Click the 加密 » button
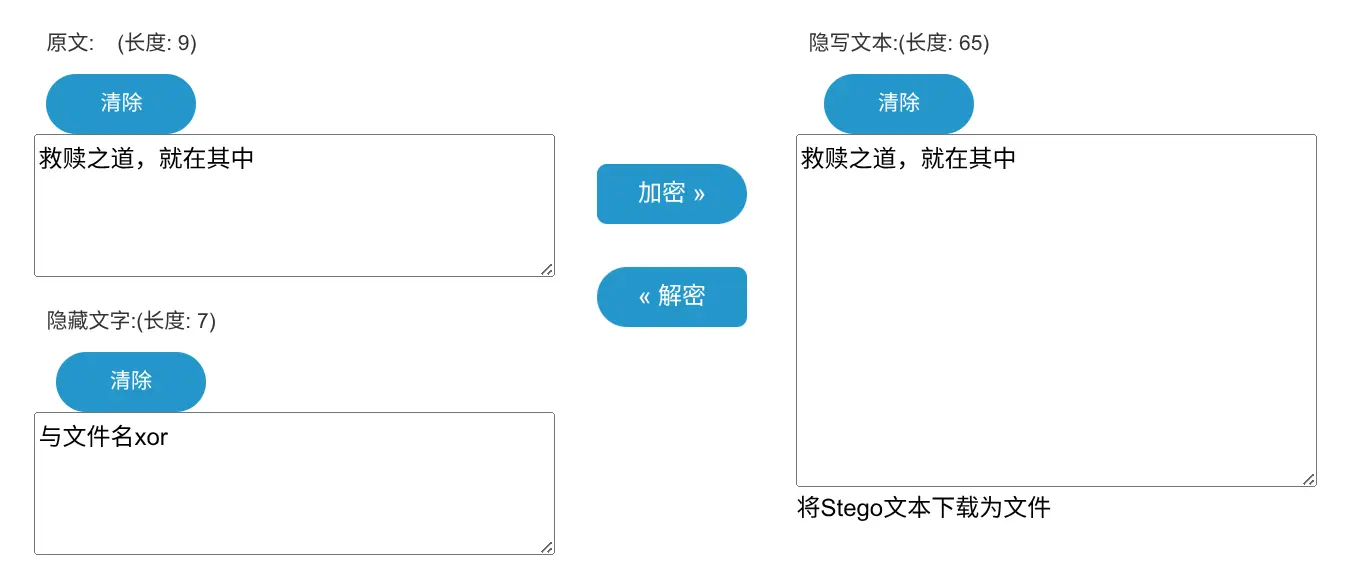This screenshot has height=572, width=1359. click(x=671, y=194)
